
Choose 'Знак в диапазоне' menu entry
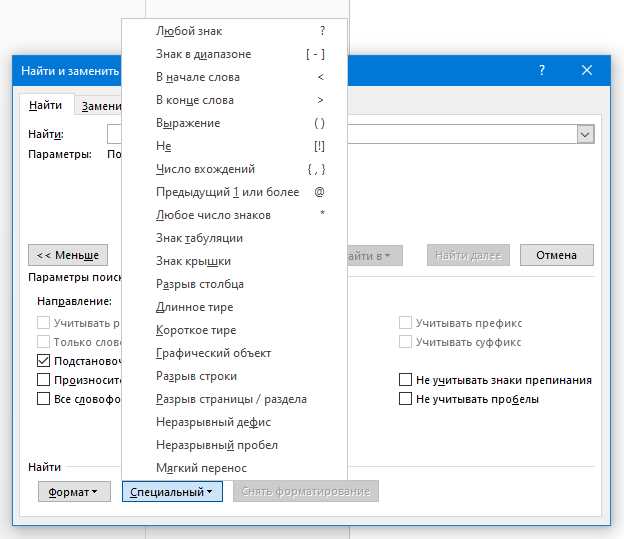[x=204, y=54]
